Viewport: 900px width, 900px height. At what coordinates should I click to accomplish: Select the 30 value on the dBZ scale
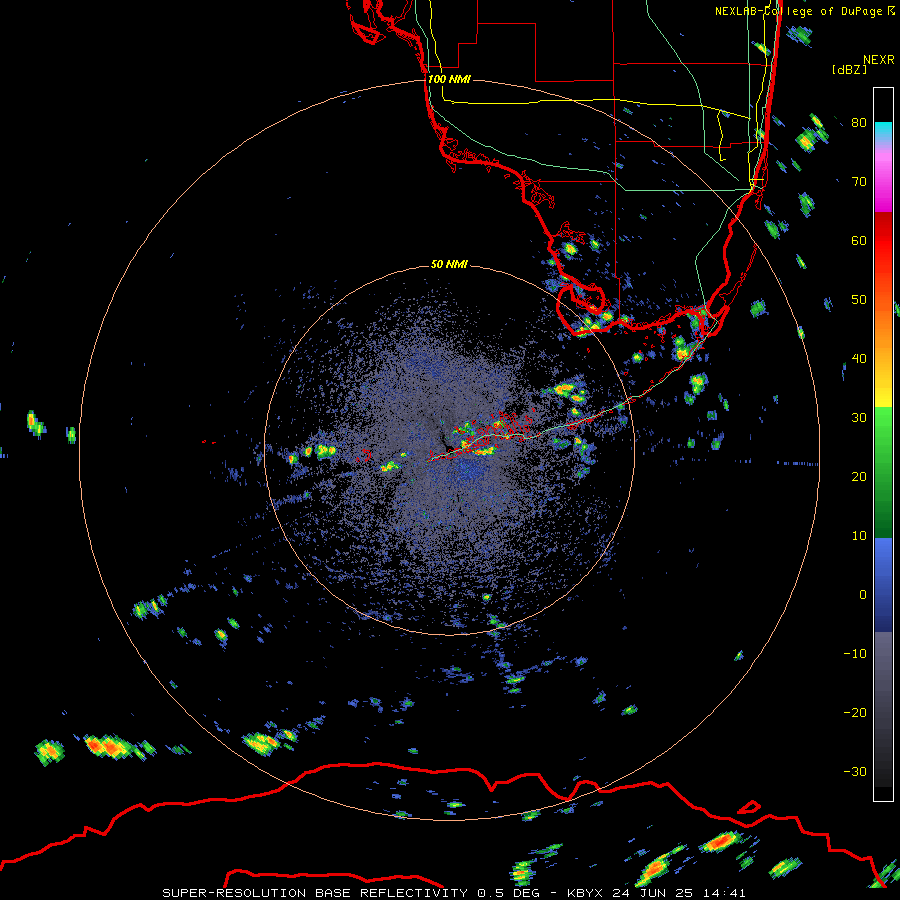click(x=859, y=418)
